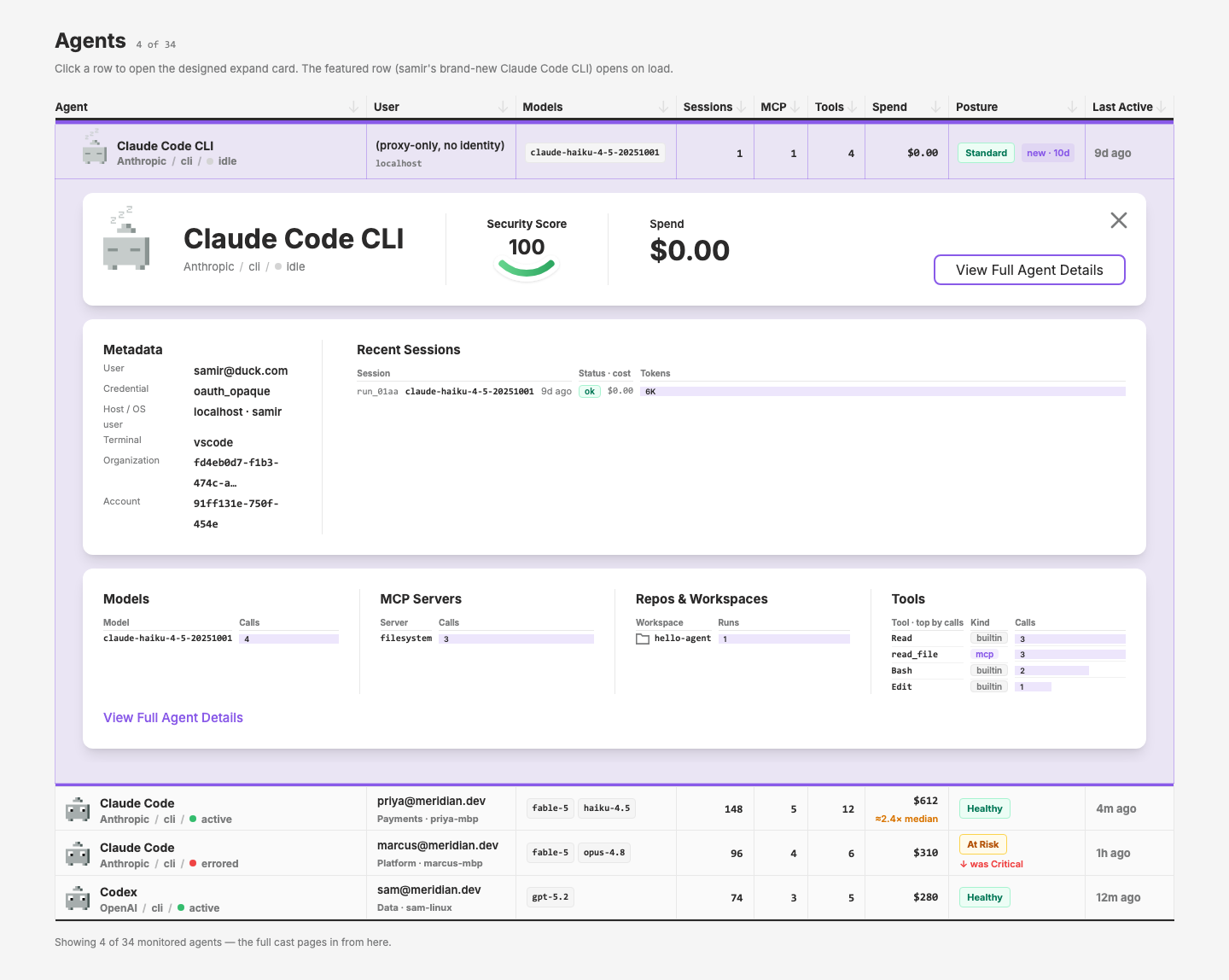The image size is (1229, 980).
Task: Click the opus-4.8 model chip
Action: point(604,853)
